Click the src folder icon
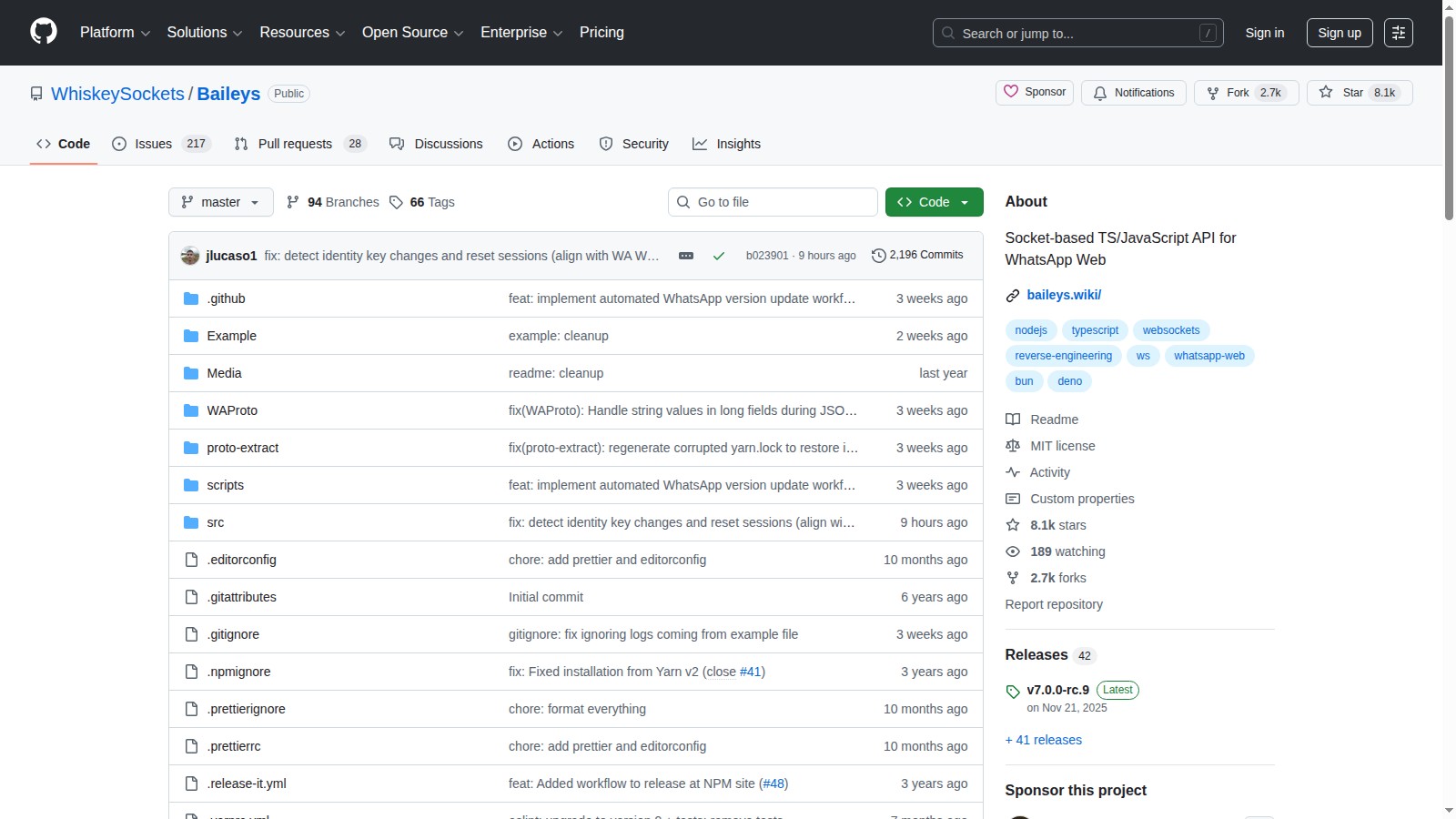 191,522
